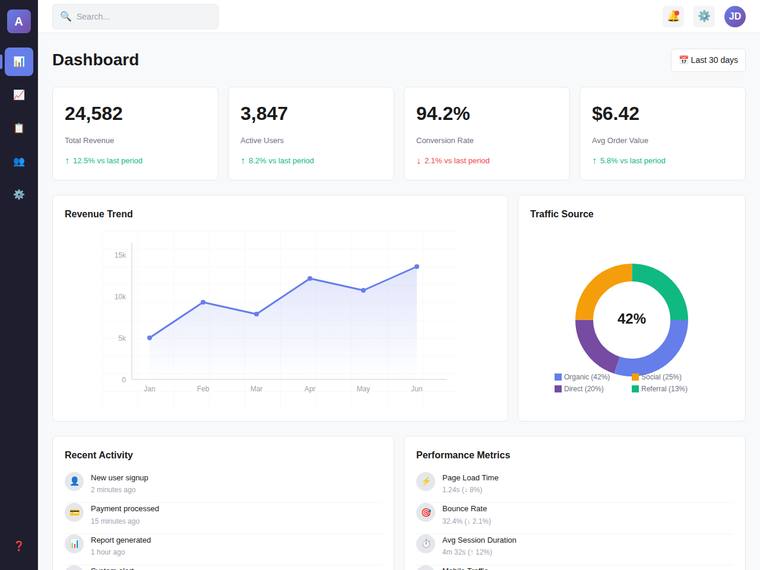This screenshot has width=760, height=570.
Task: Select the Conversion Rate card
Action: (x=487, y=134)
